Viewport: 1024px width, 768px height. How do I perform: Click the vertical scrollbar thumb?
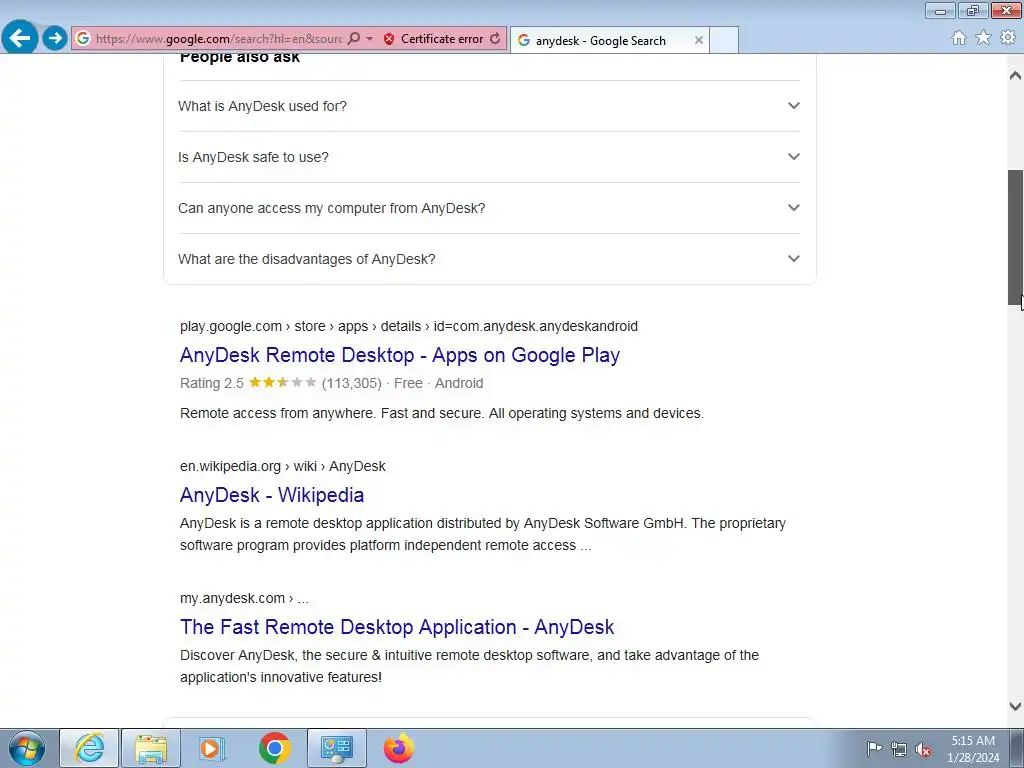[x=1015, y=237]
